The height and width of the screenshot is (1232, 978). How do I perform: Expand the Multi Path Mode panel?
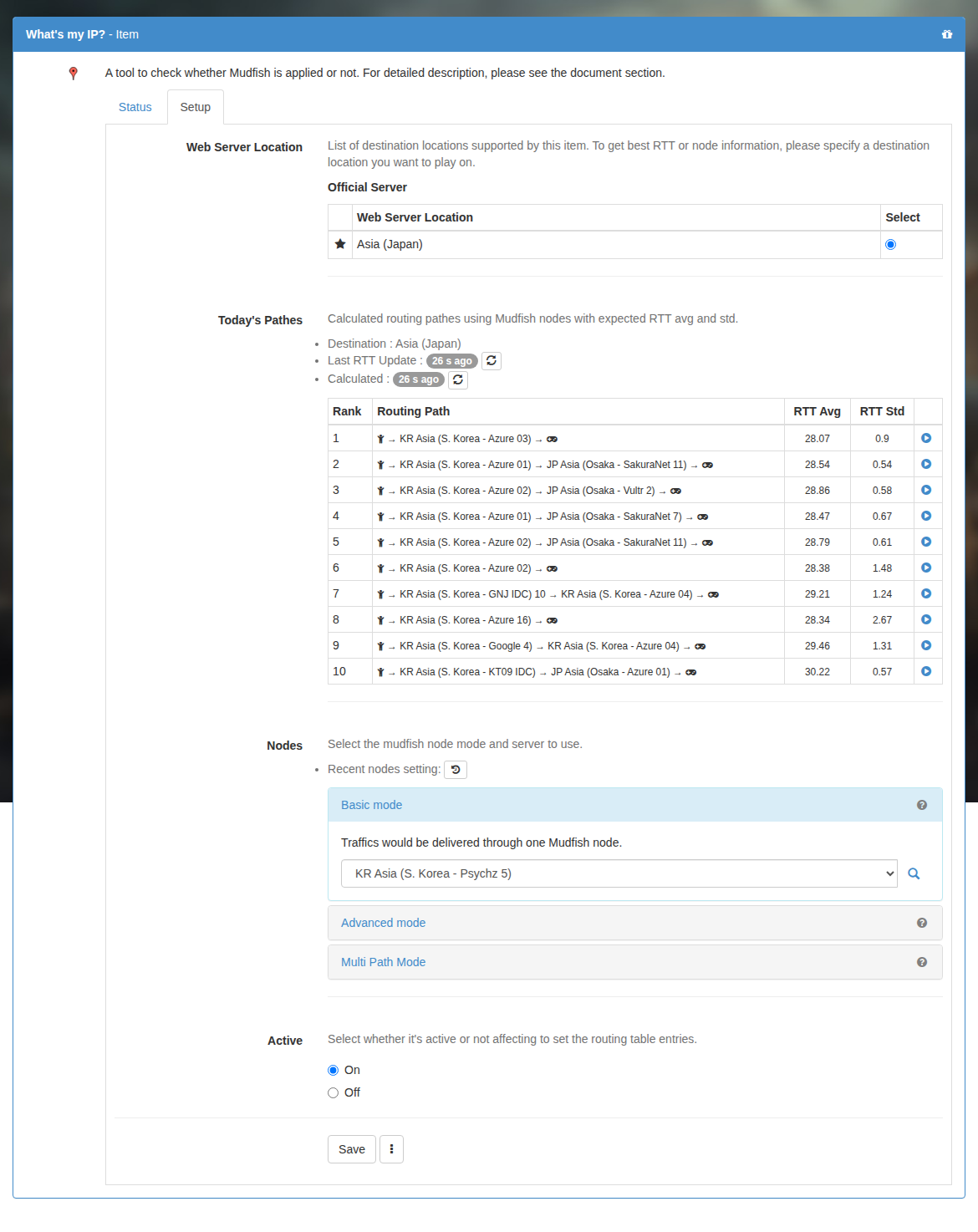pyautogui.click(x=383, y=962)
